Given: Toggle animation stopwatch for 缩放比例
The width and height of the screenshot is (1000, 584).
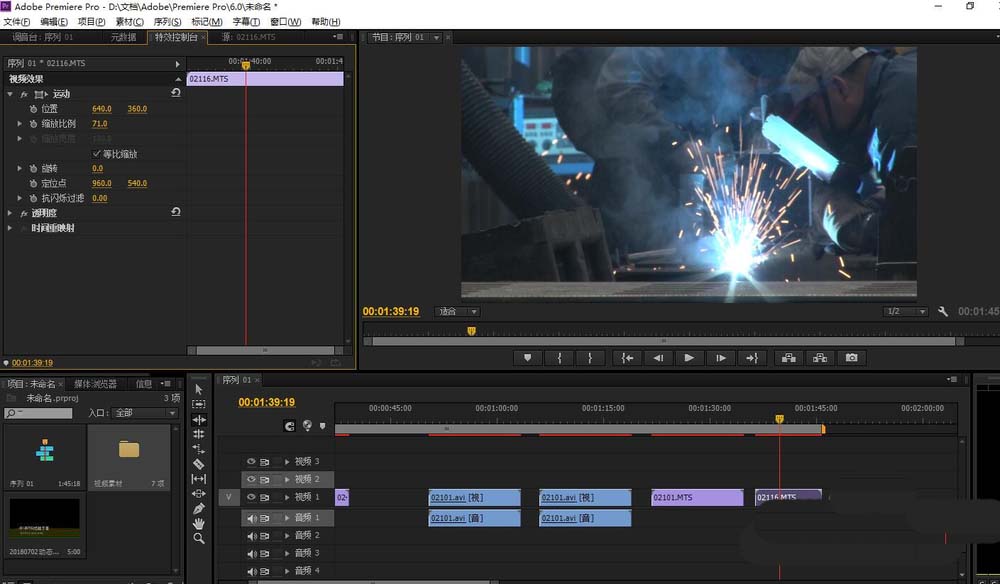Looking at the screenshot, I should coord(33,124).
